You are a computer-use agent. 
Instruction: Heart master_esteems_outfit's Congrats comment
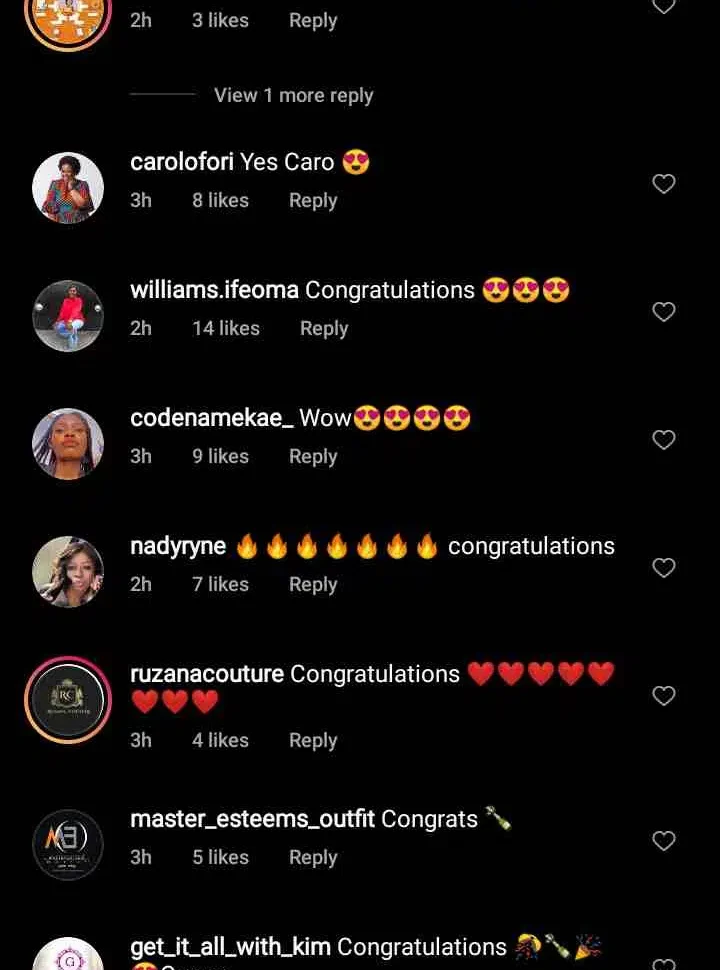click(664, 841)
